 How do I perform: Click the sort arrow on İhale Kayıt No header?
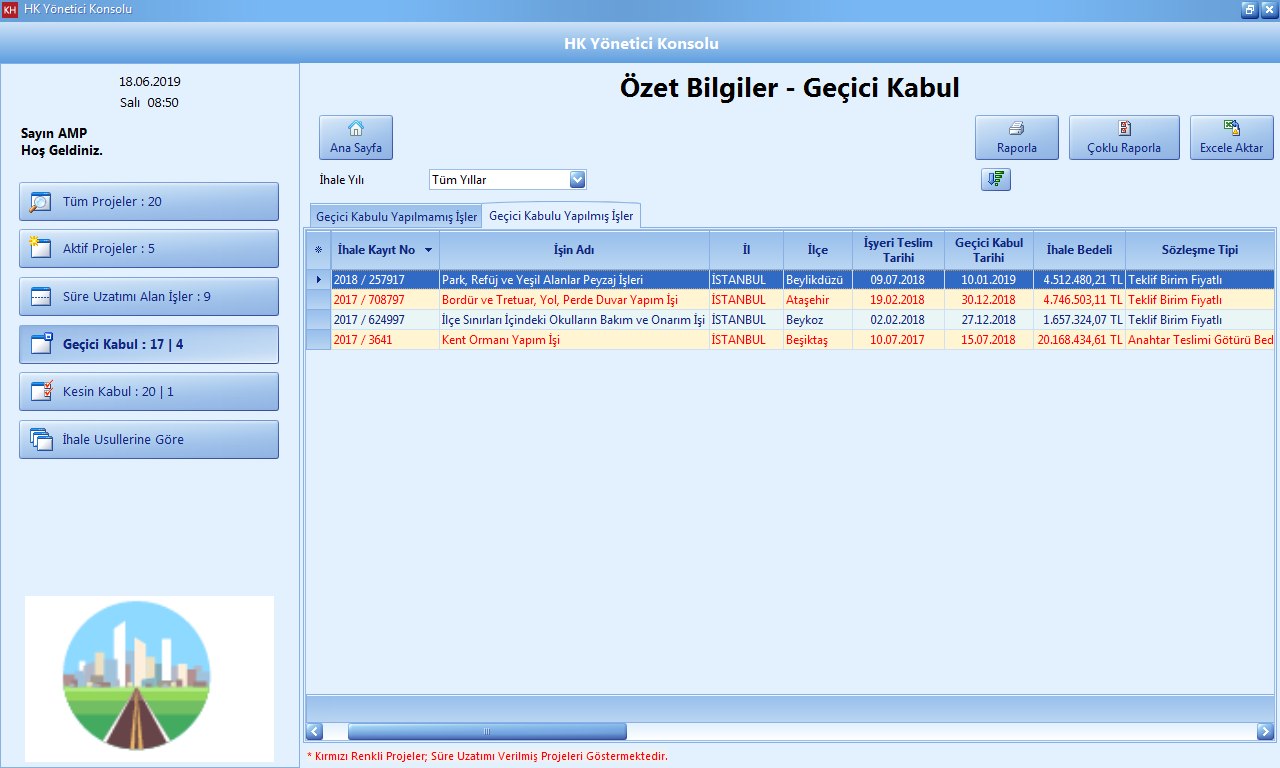[428, 249]
